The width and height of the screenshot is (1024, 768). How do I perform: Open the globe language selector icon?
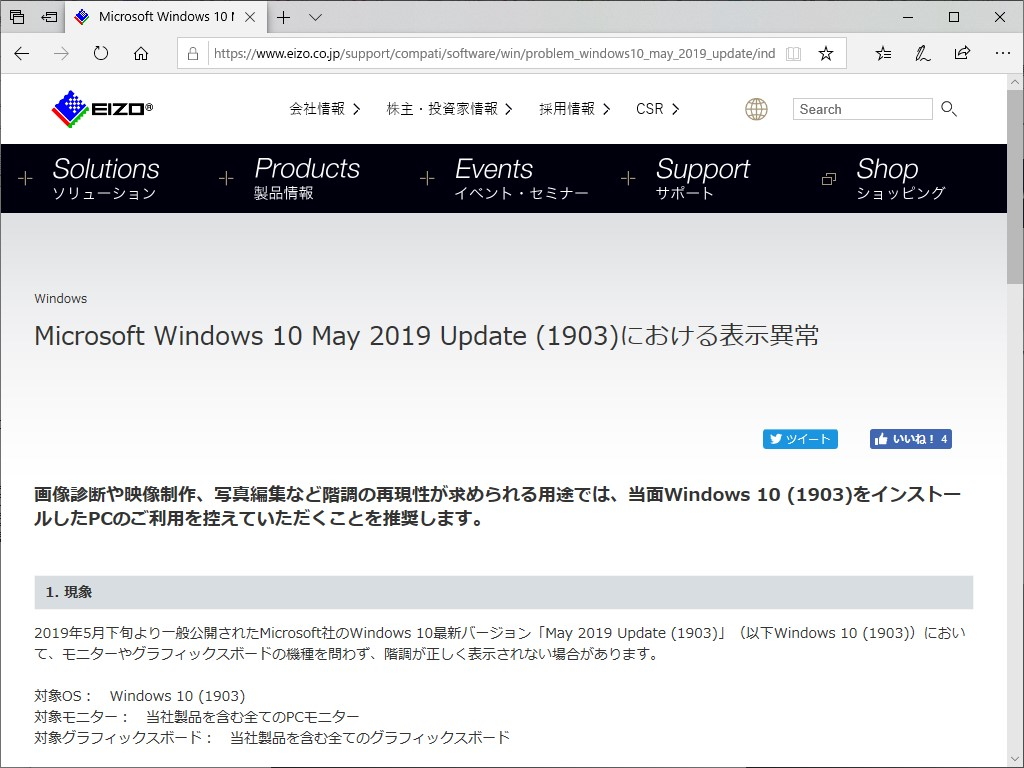click(757, 108)
